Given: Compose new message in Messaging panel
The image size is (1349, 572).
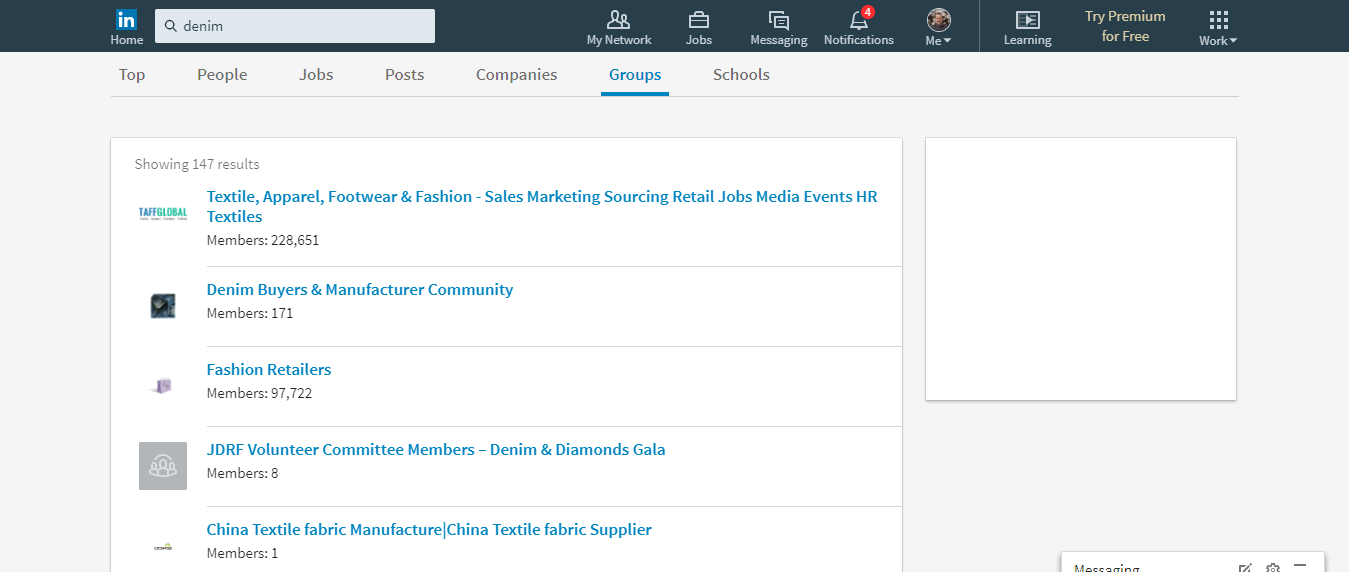Looking at the screenshot, I should (x=1244, y=568).
